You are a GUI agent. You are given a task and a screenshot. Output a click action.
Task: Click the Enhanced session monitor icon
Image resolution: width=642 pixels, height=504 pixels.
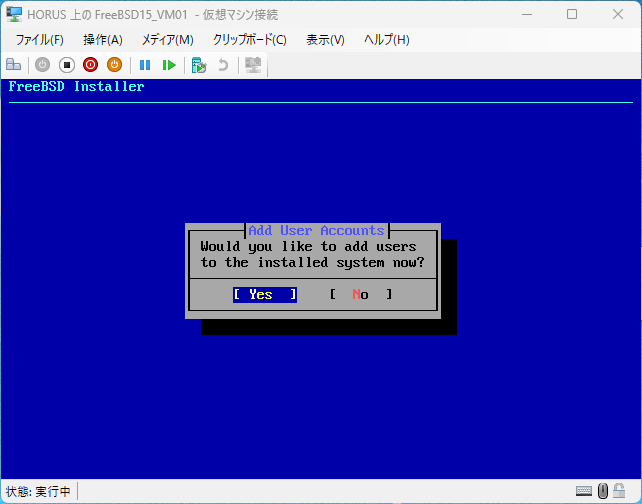[253, 65]
